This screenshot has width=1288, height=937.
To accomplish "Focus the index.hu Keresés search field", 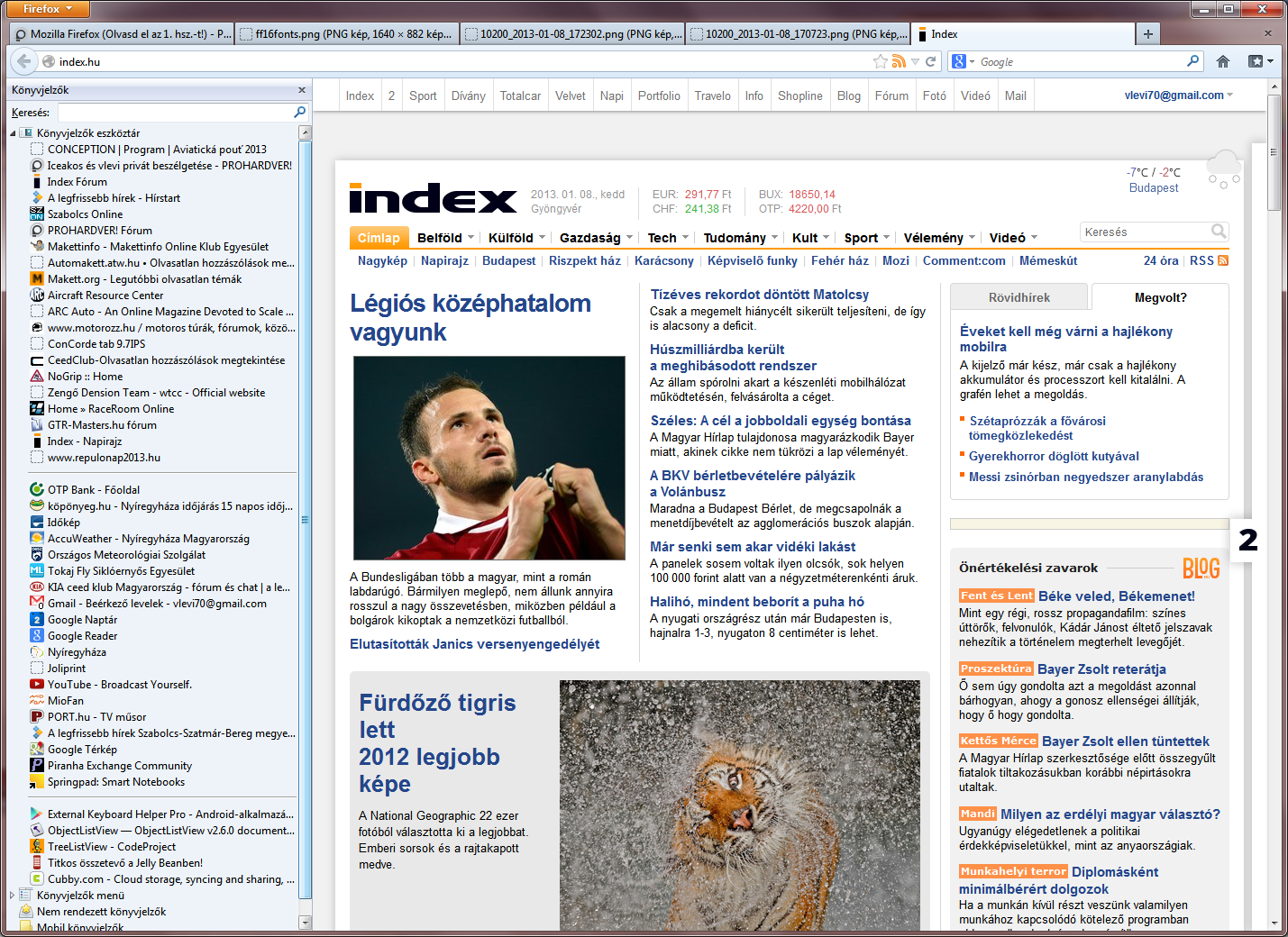I will pos(1146,232).
